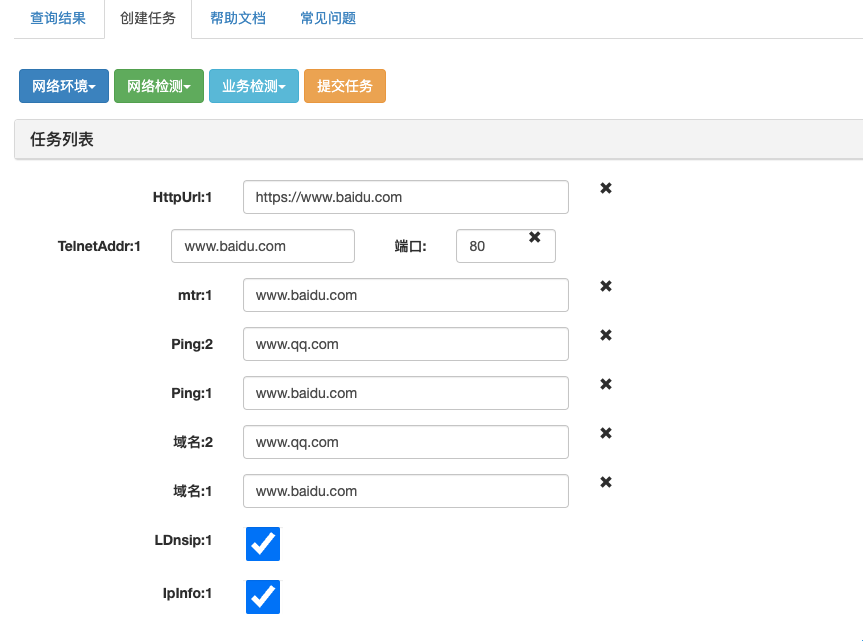Remove the HttpUrl:1 task row
Screen dimensions: 863x641
605,188
